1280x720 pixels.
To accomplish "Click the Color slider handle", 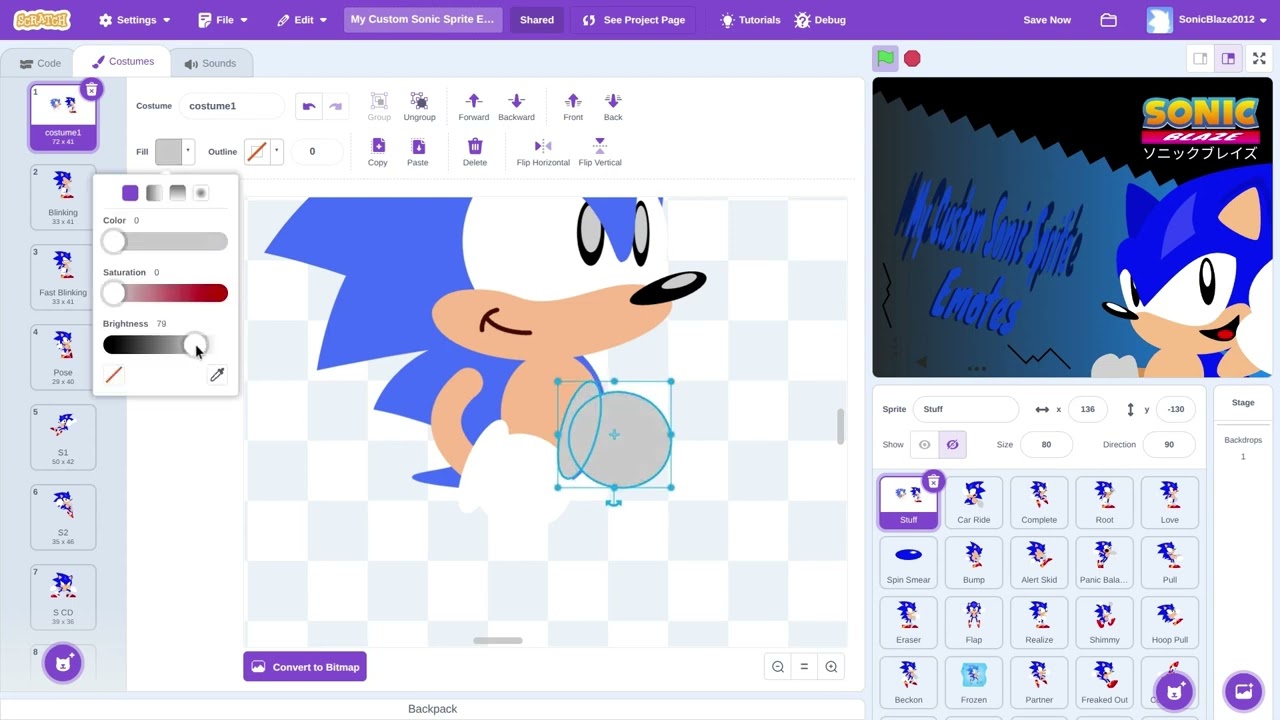I will (114, 242).
